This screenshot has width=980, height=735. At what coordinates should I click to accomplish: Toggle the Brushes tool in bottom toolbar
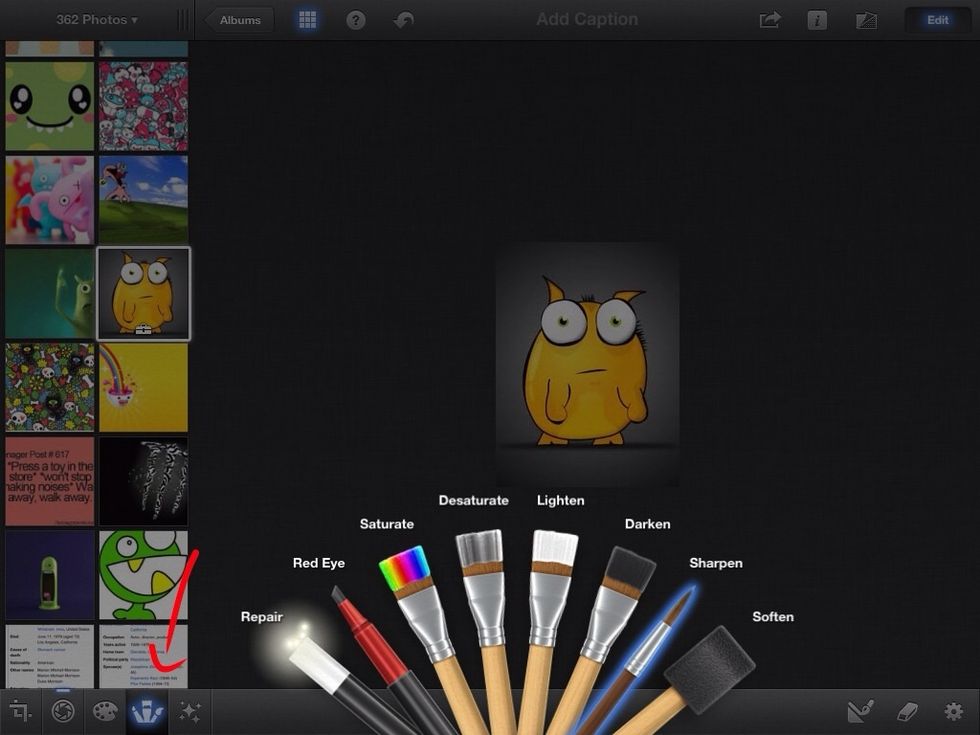coord(148,711)
